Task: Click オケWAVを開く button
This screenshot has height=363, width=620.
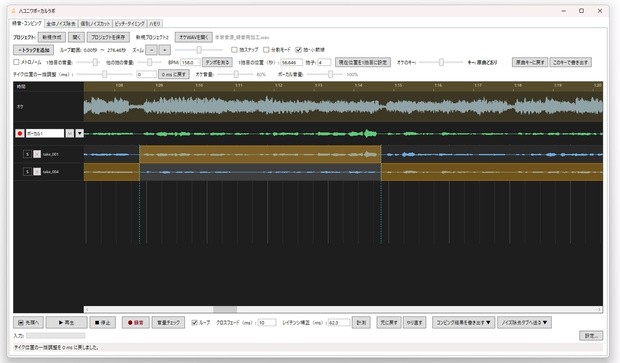Action: [194, 37]
